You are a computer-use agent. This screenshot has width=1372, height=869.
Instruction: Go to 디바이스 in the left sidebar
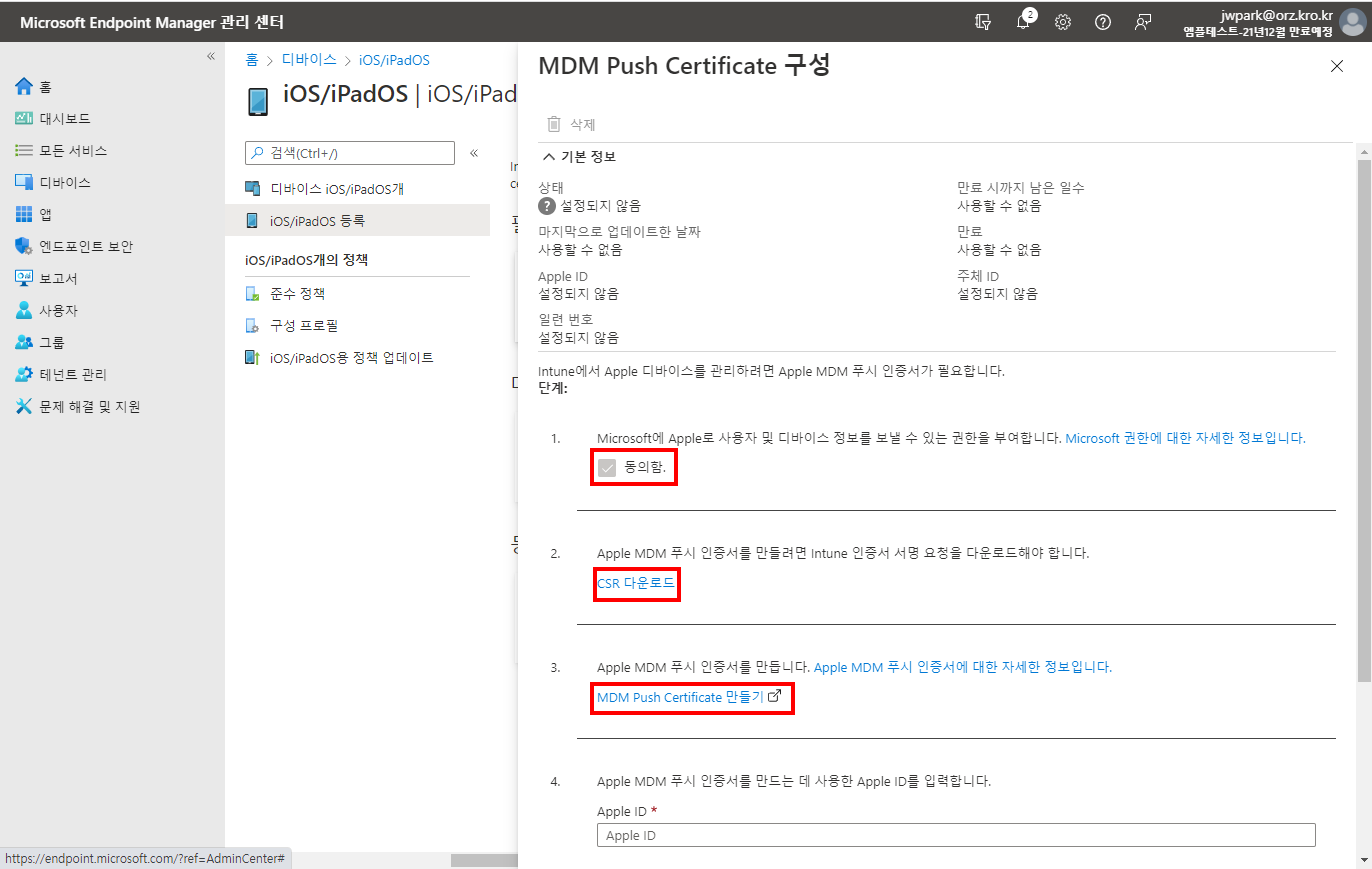click(53, 183)
